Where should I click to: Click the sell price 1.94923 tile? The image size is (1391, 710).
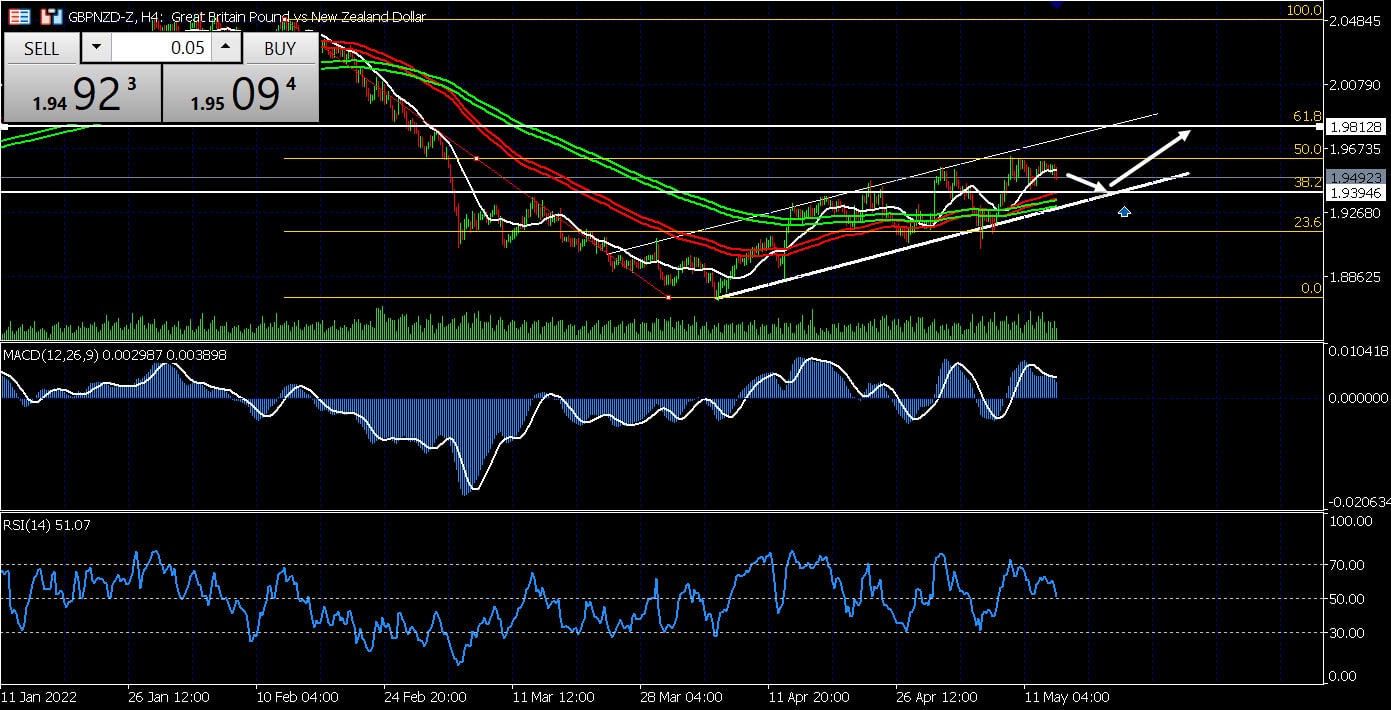point(82,95)
